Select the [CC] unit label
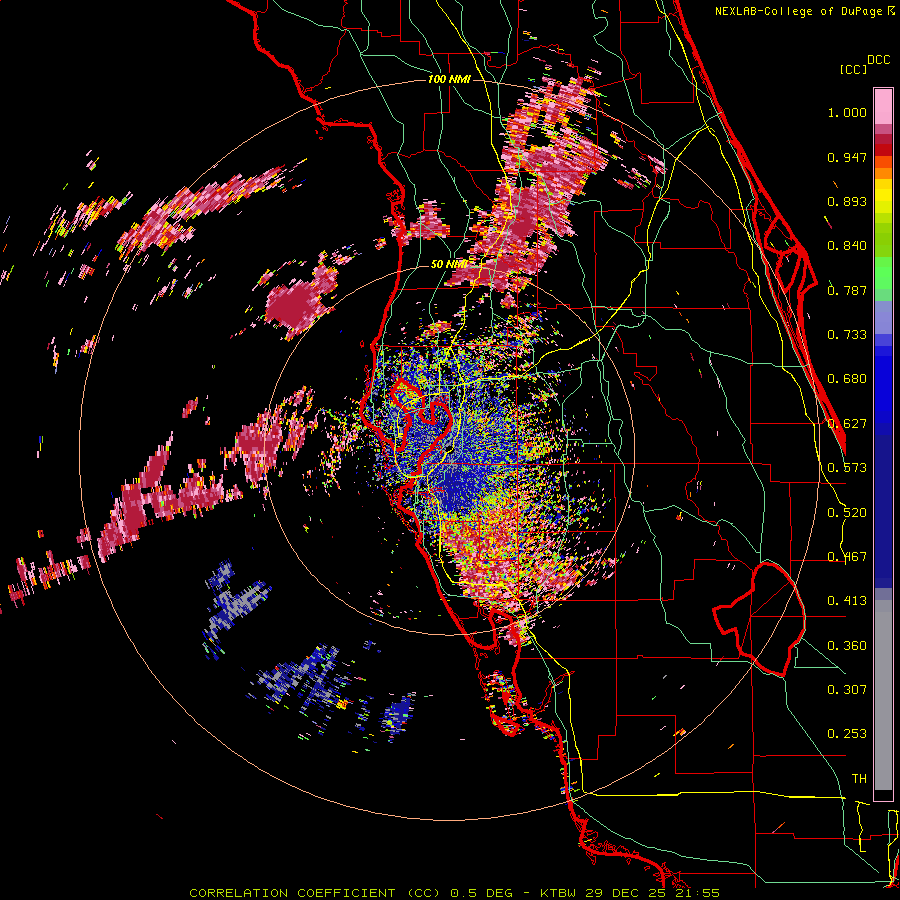The image size is (900, 900). pyautogui.click(x=853, y=69)
